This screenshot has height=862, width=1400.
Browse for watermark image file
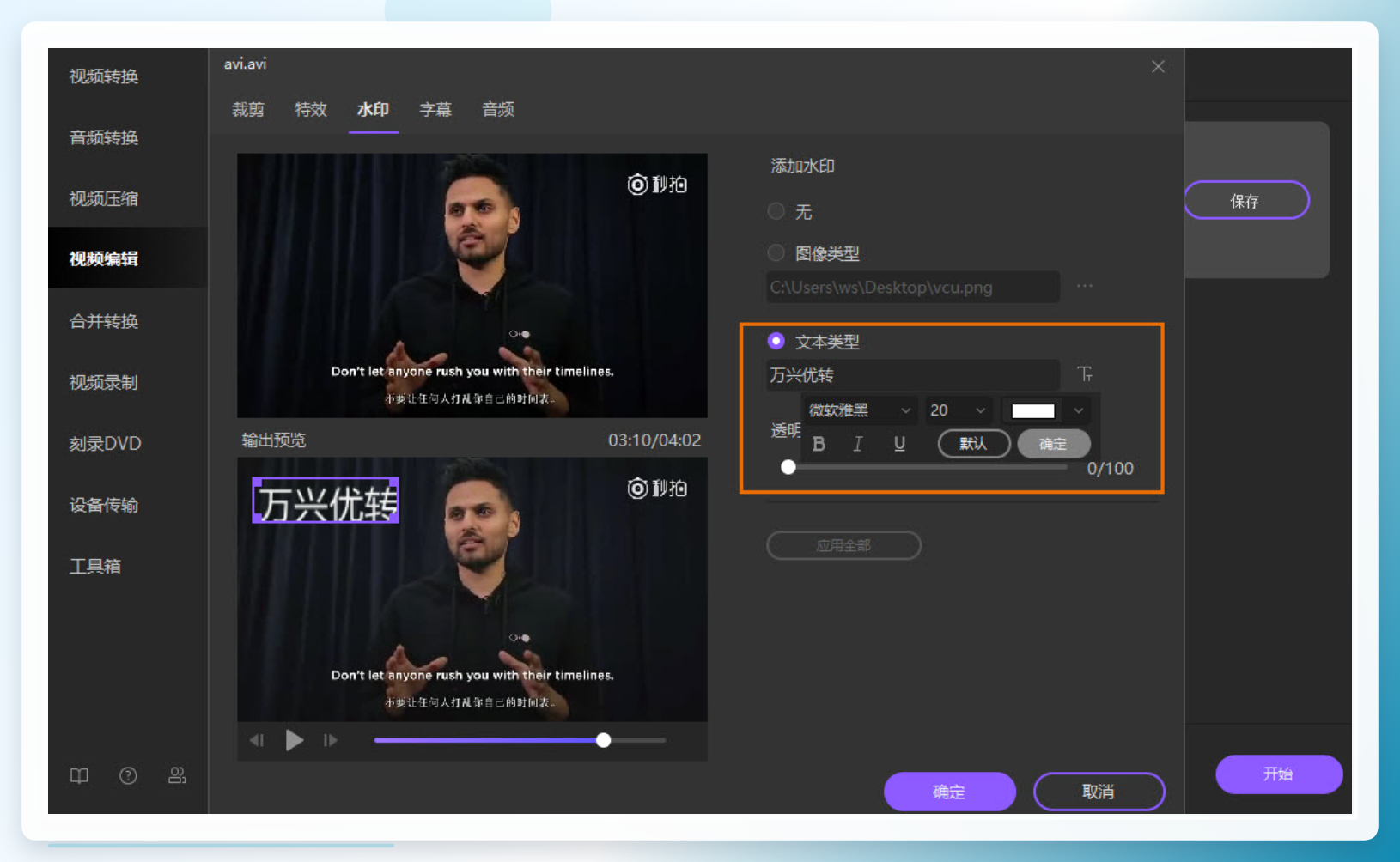coord(1085,287)
